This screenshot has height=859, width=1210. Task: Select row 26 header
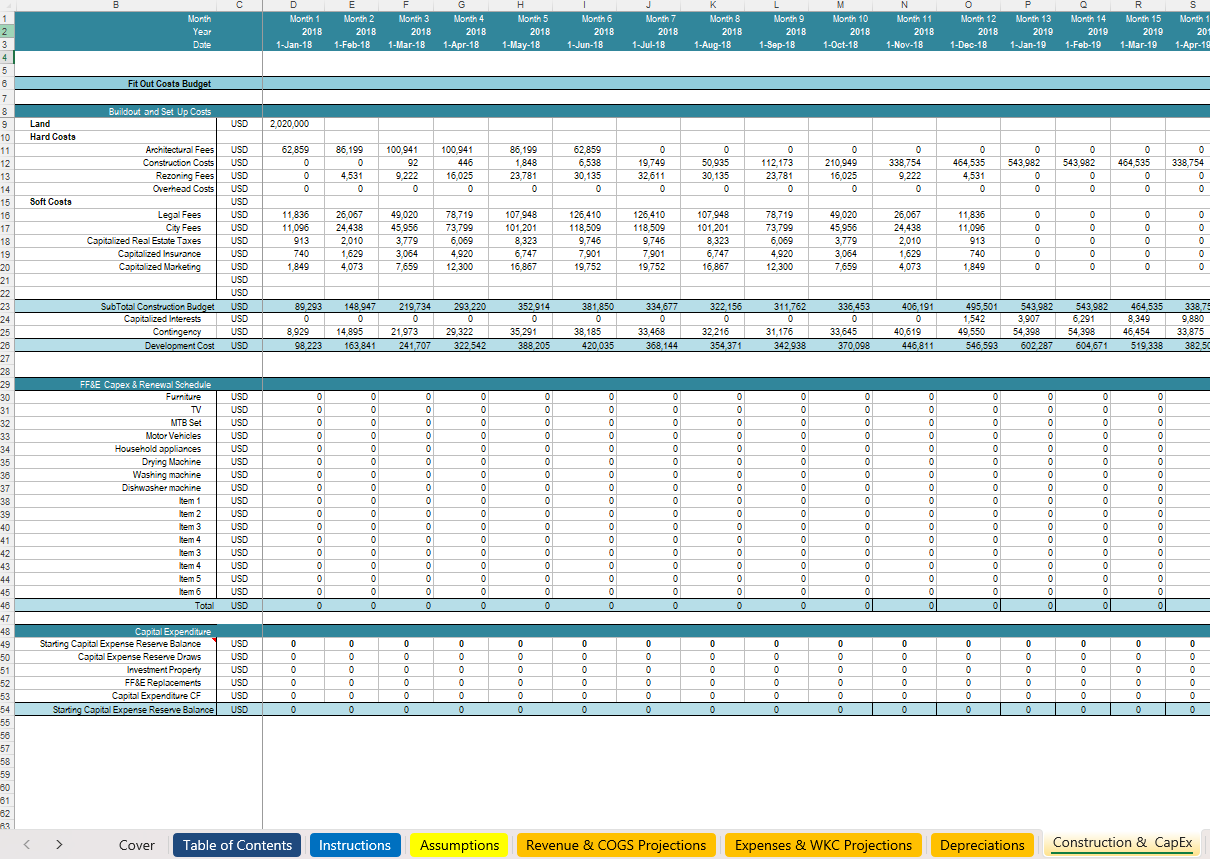4,345
